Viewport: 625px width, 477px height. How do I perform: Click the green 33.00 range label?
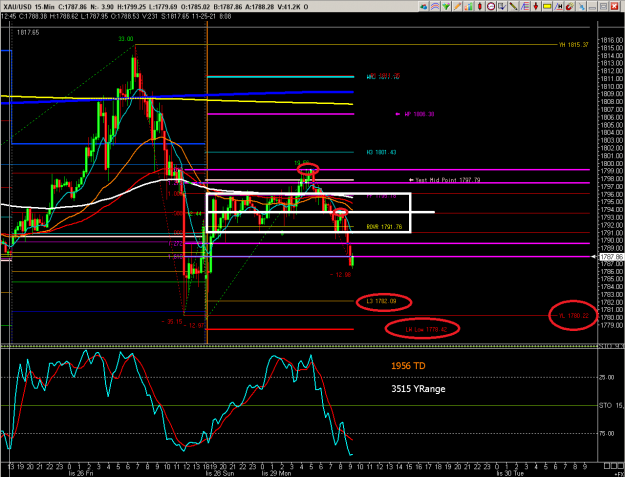click(126, 39)
